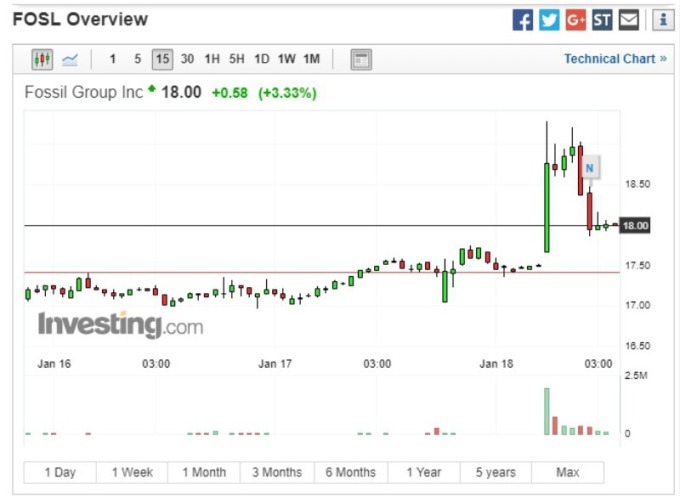This screenshot has height=496, width=680.
Task: Share on StockTwits (ST) icon
Action: [x=602, y=20]
